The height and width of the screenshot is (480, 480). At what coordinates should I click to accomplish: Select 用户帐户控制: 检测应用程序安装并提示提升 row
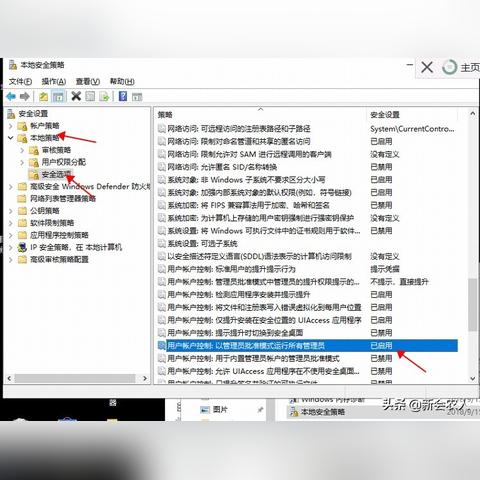[x=307, y=295]
